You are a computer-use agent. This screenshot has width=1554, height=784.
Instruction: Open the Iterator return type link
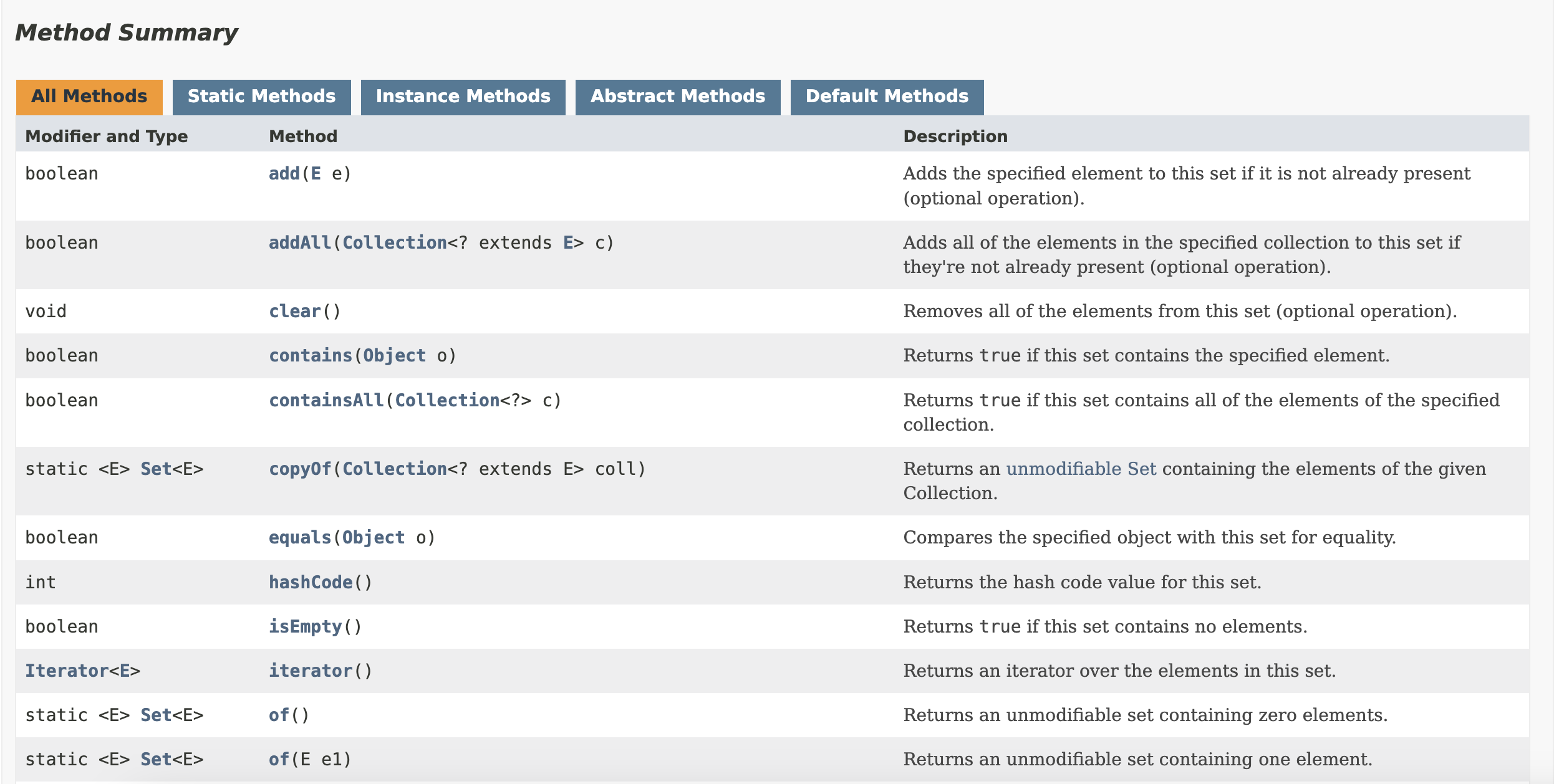tap(67, 671)
